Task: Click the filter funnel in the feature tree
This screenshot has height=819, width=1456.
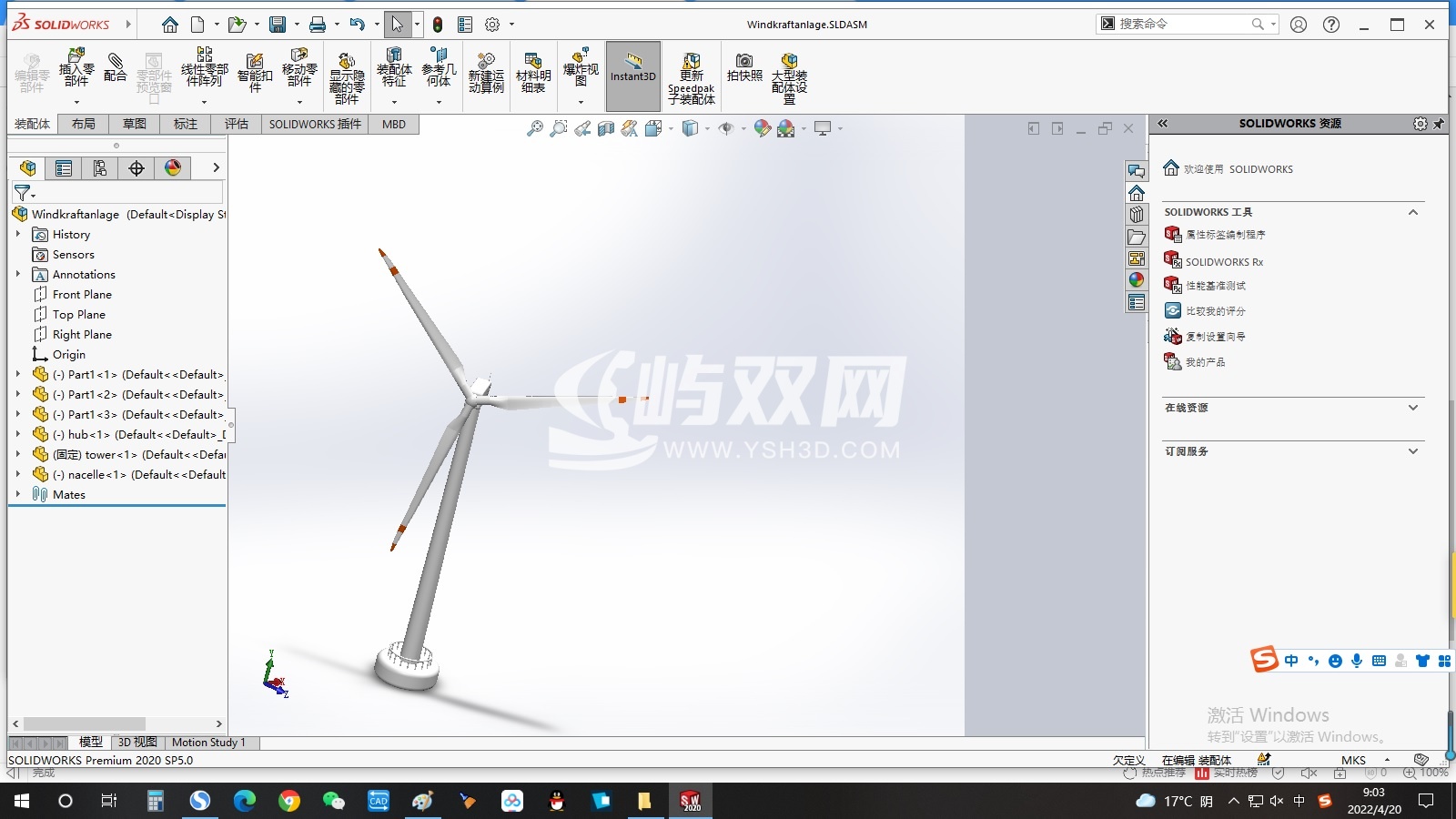Action: tap(23, 193)
